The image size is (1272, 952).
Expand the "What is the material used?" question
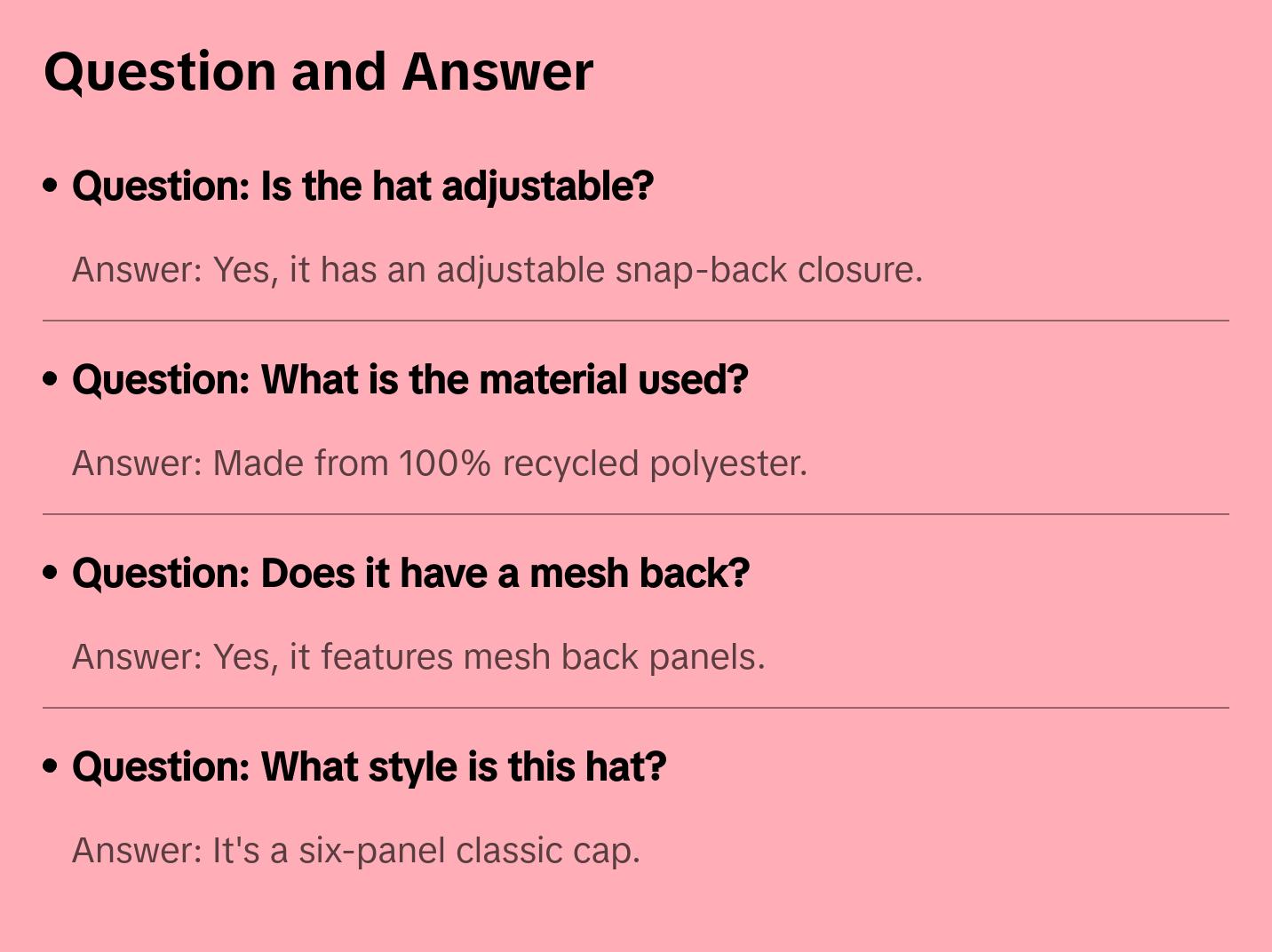pos(409,380)
